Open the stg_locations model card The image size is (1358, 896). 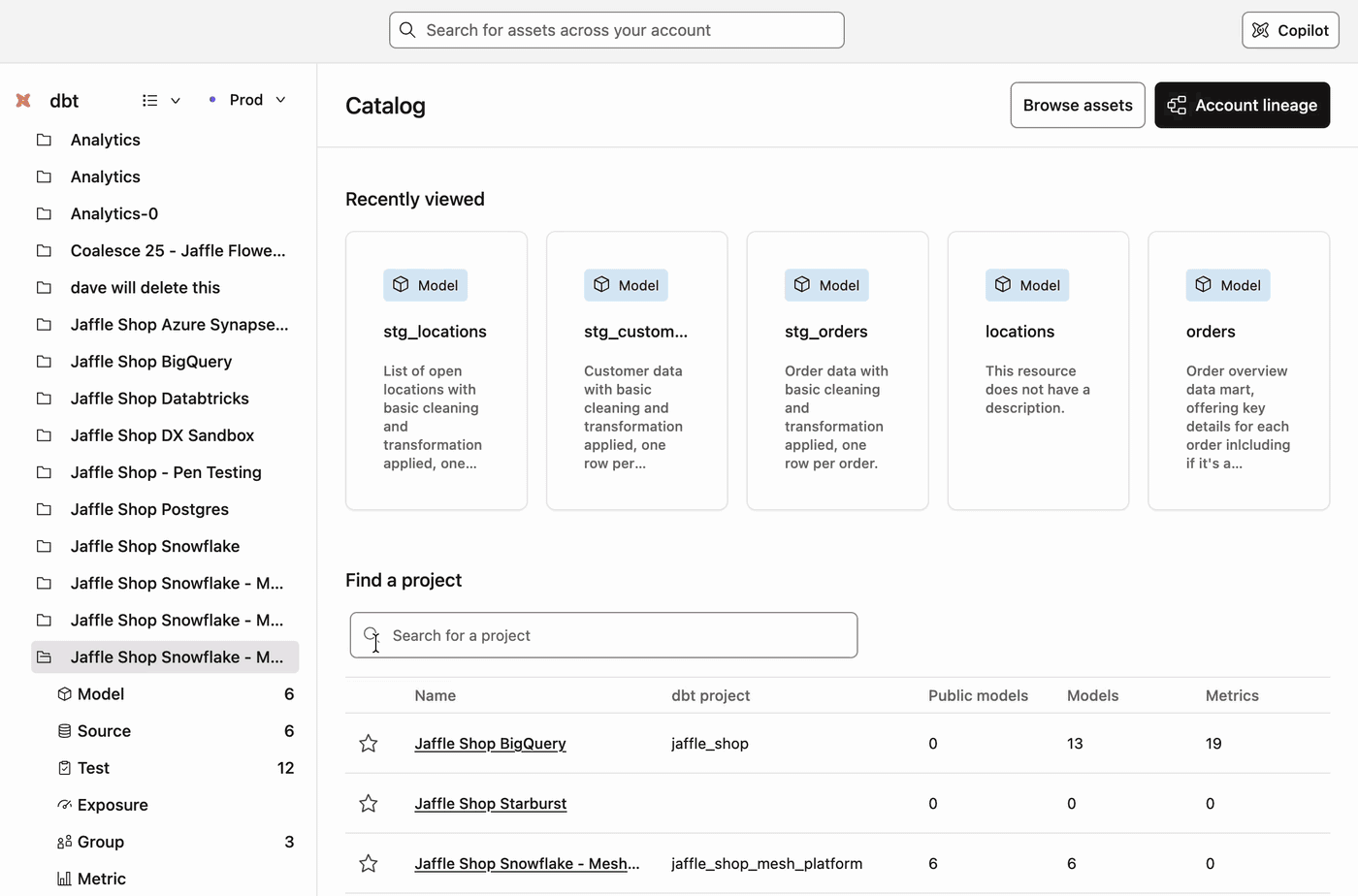(436, 370)
